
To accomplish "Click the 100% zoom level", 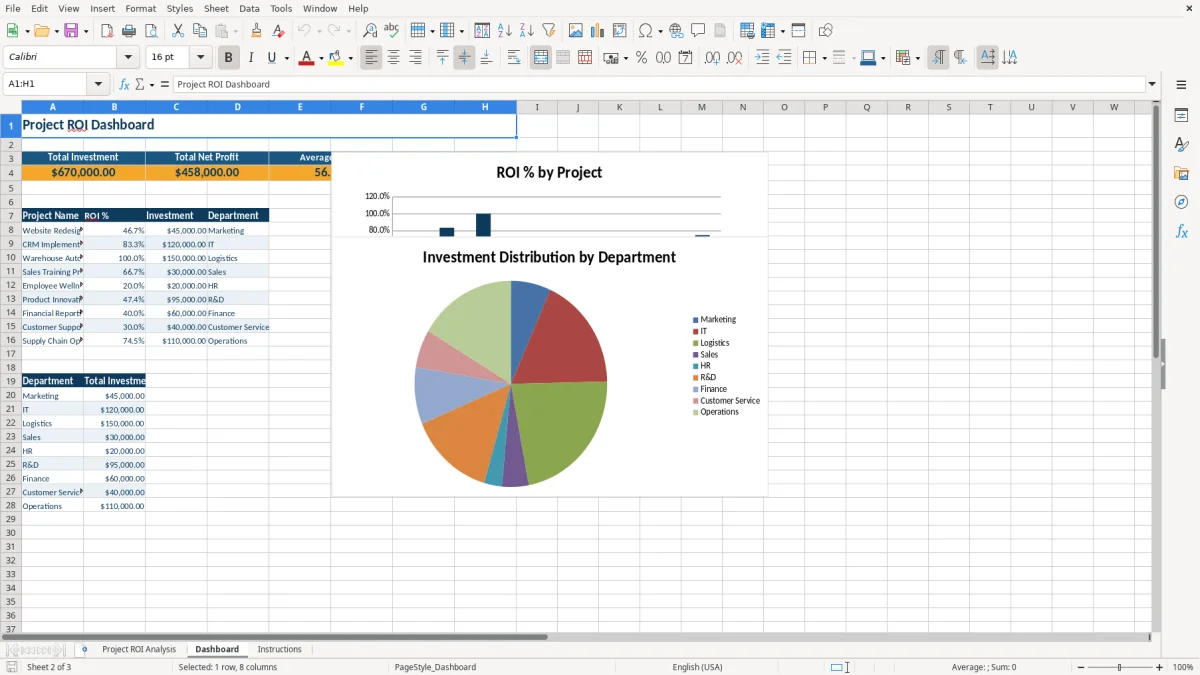I will pyautogui.click(x=1183, y=667).
